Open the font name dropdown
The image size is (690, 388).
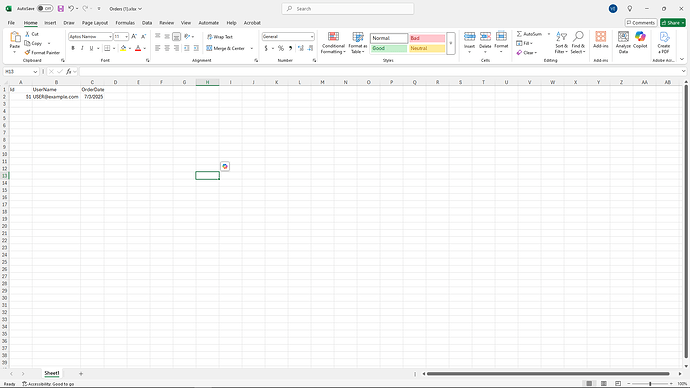coord(110,37)
